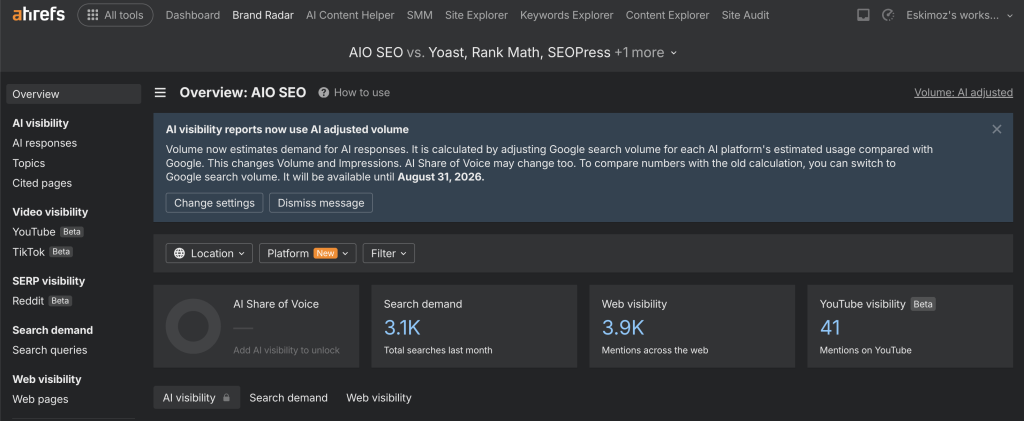Image resolution: width=1024 pixels, height=421 pixels.
Task: Click Total searches last month label
Action: tap(438, 350)
